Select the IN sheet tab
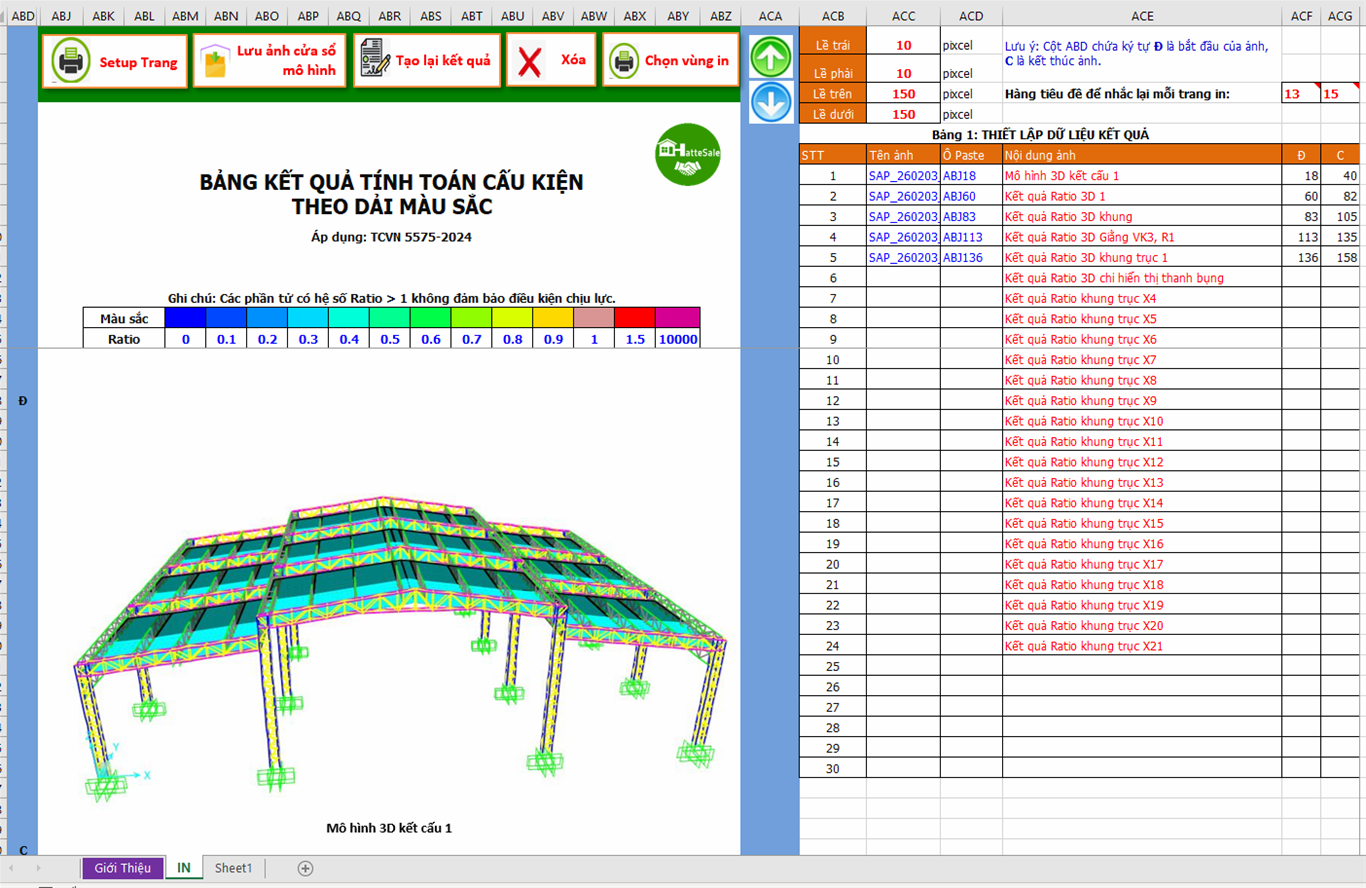 point(184,868)
